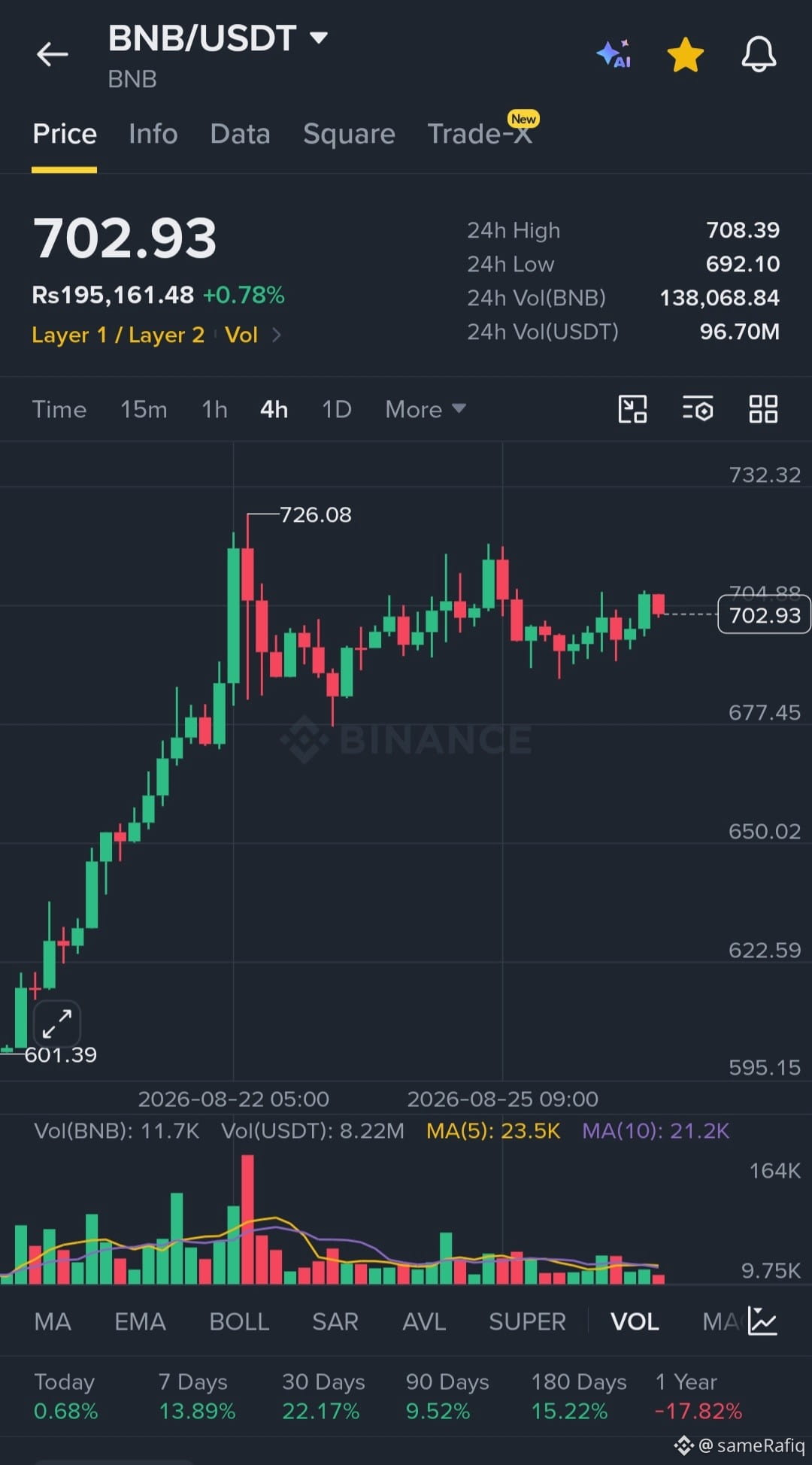Select the 1D interval
The width and height of the screenshot is (812, 1465).
tap(337, 409)
